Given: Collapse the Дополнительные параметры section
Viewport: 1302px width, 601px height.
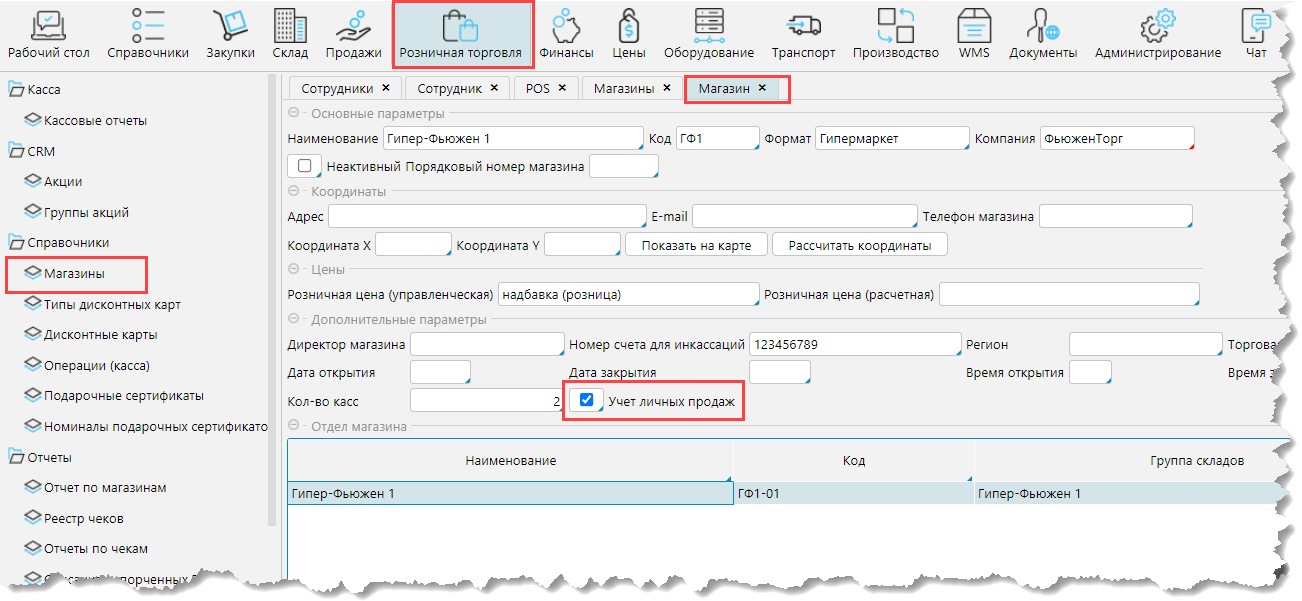Looking at the screenshot, I should [x=294, y=320].
